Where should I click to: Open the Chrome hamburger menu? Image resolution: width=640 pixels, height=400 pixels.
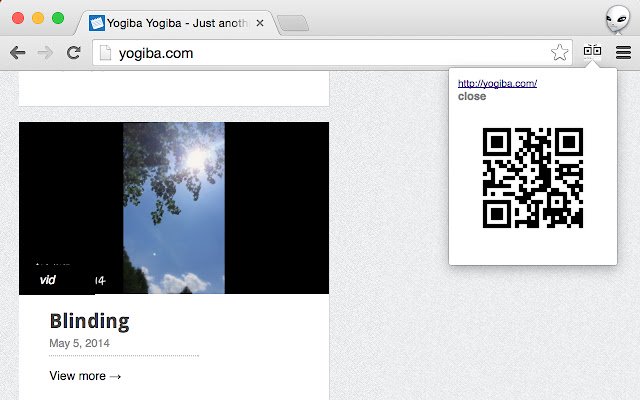[623, 52]
